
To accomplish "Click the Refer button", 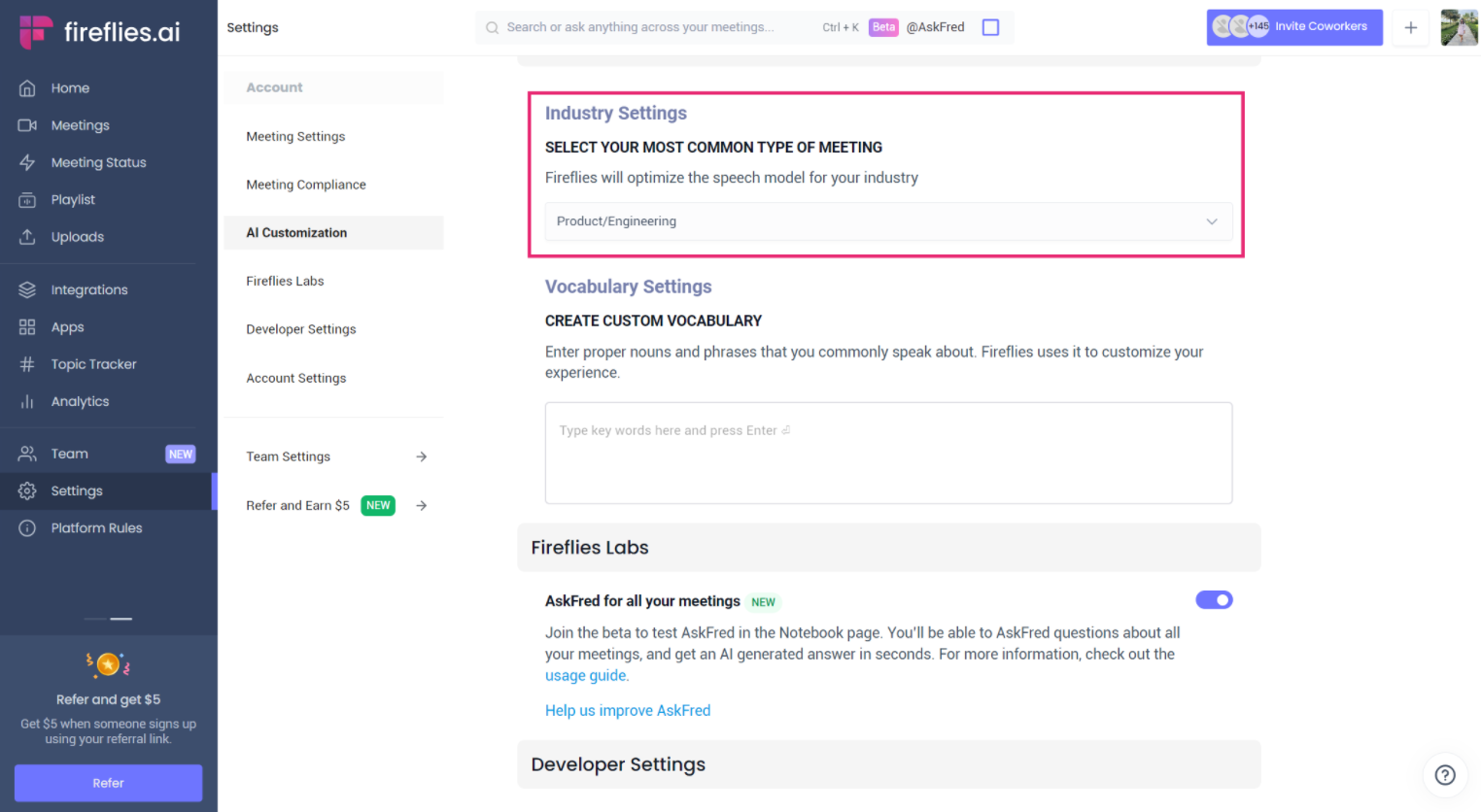I will point(108,783).
